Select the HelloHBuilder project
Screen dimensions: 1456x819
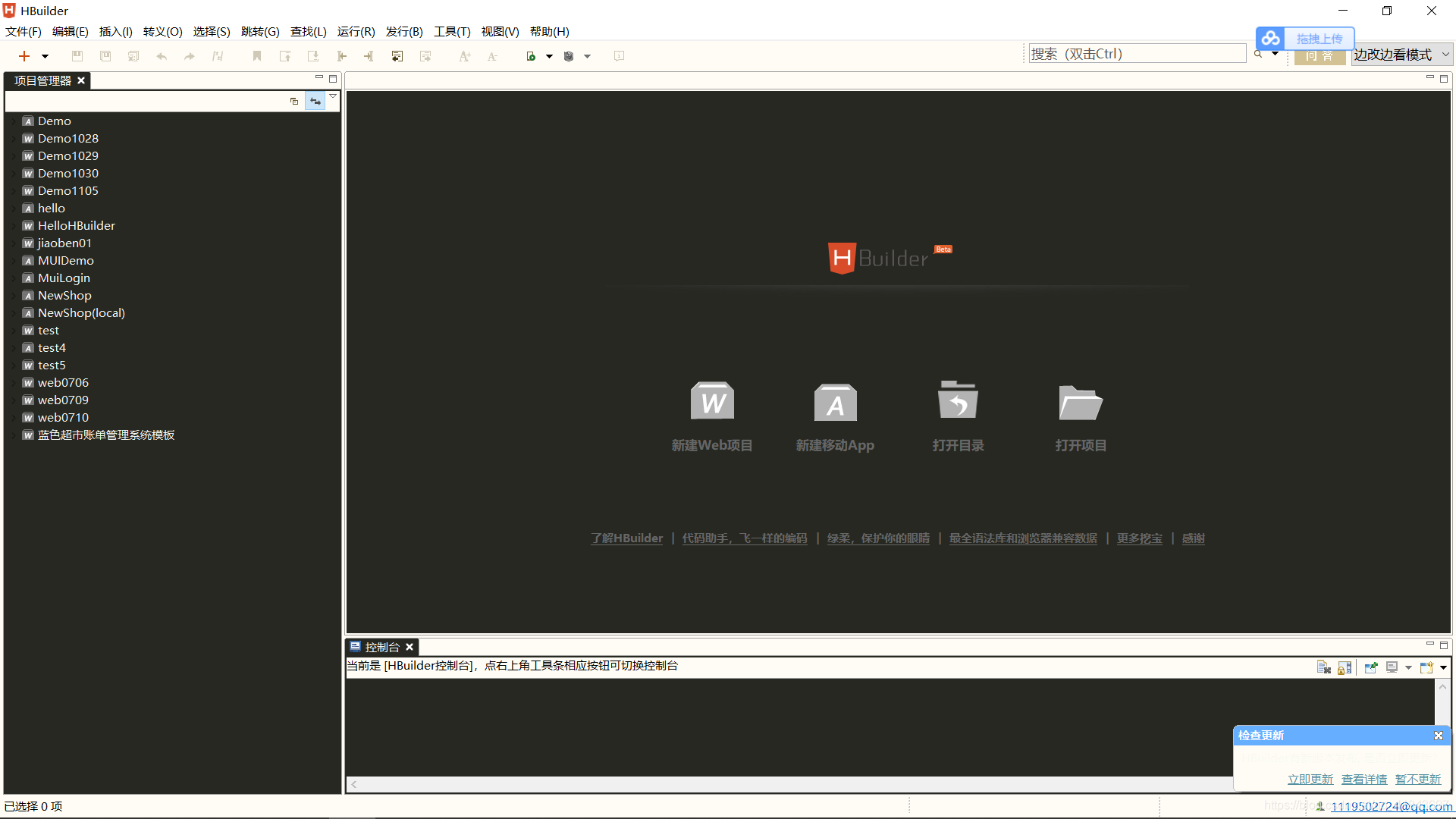click(x=77, y=225)
